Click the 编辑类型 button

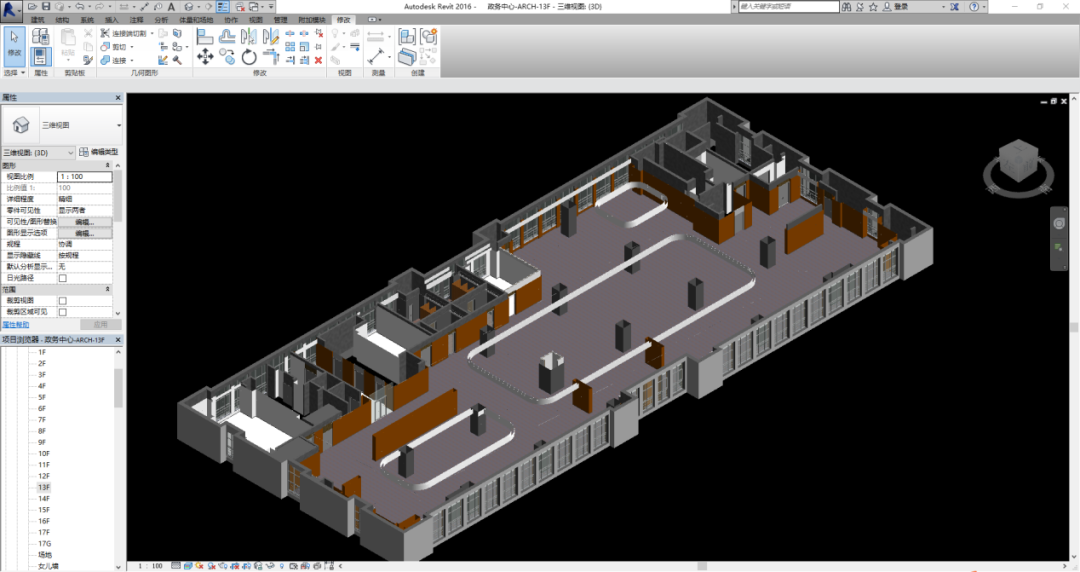(99, 152)
